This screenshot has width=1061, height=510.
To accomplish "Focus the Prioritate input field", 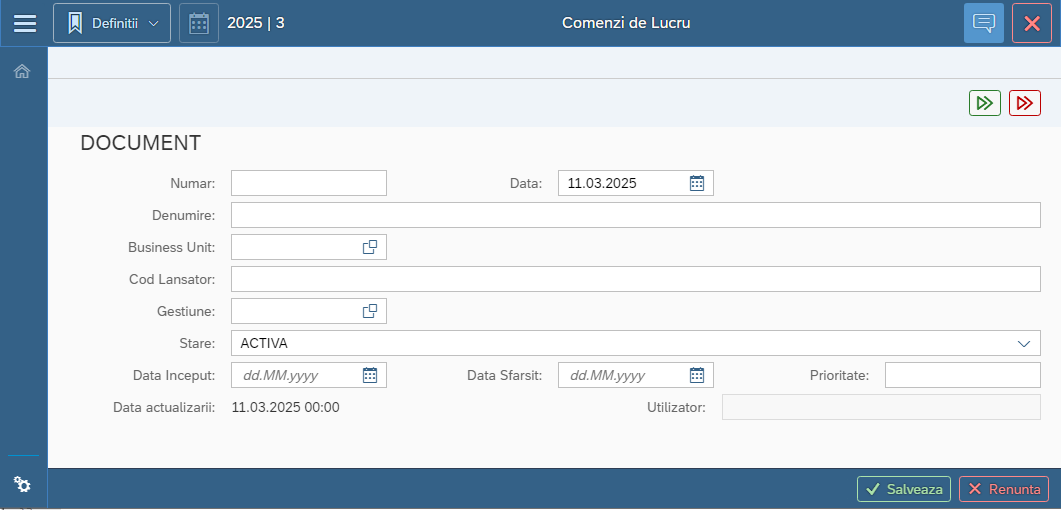I will [x=963, y=375].
